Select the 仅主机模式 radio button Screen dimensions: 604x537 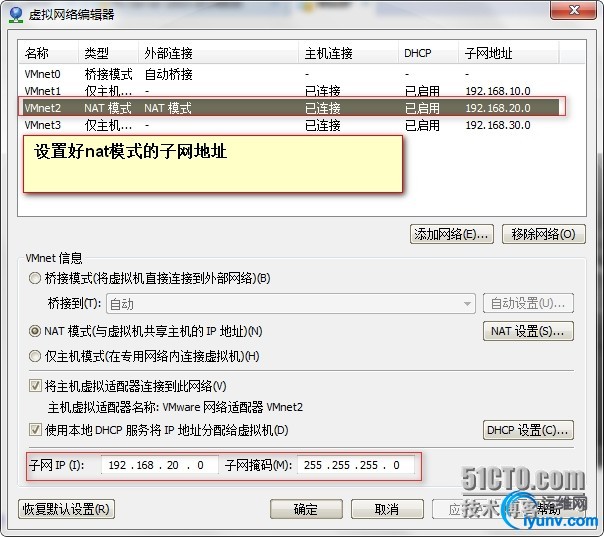35,356
